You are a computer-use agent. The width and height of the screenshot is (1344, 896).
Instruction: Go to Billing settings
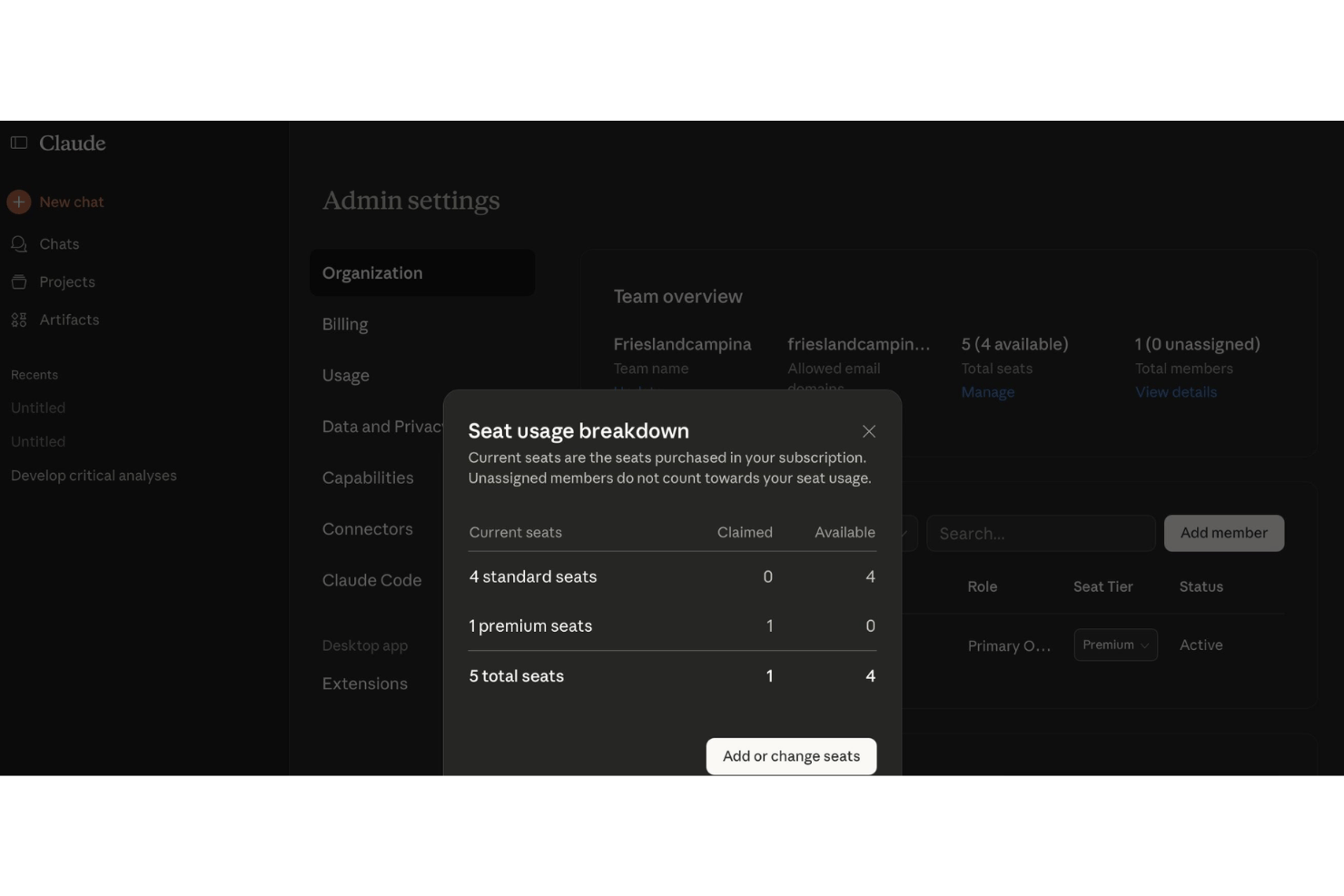click(x=345, y=324)
